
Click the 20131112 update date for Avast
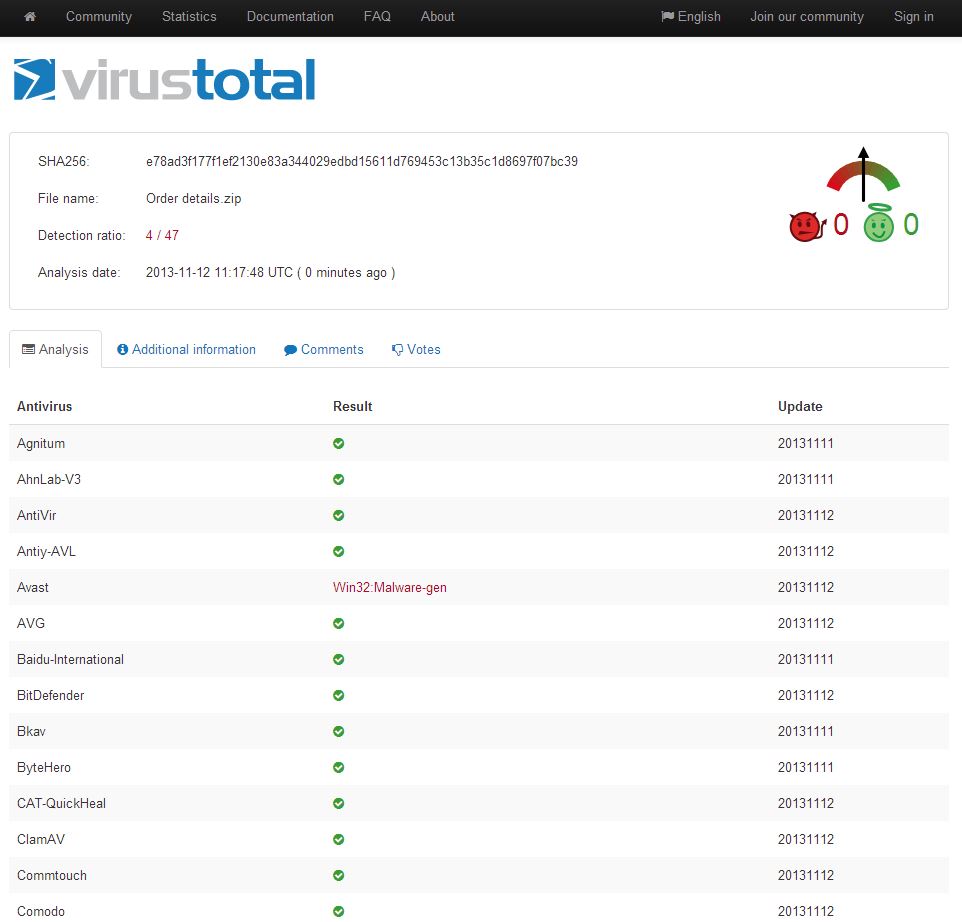tap(806, 587)
